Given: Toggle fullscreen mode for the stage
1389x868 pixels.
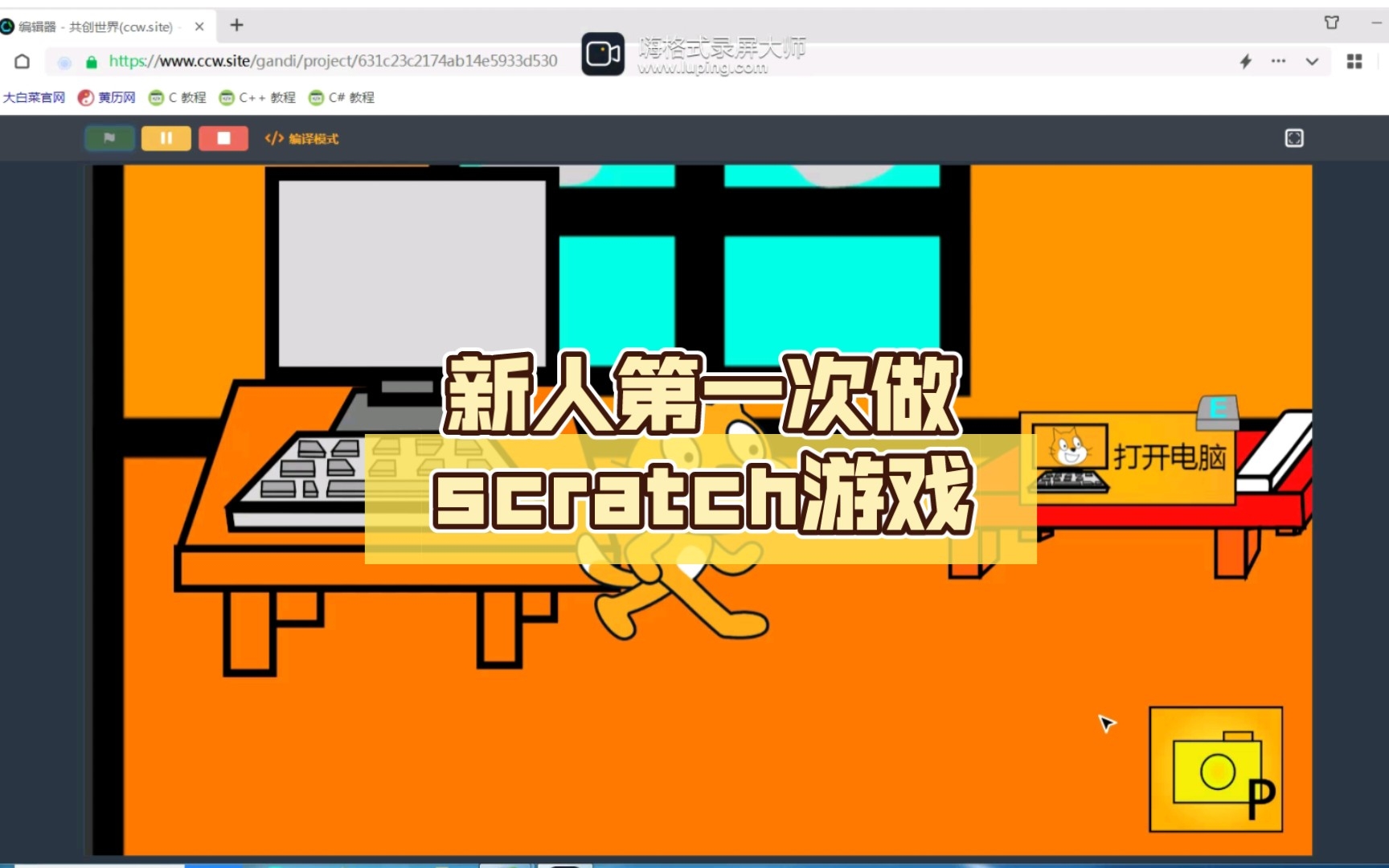Looking at the screenshot, I should (x=1294, y=137).
